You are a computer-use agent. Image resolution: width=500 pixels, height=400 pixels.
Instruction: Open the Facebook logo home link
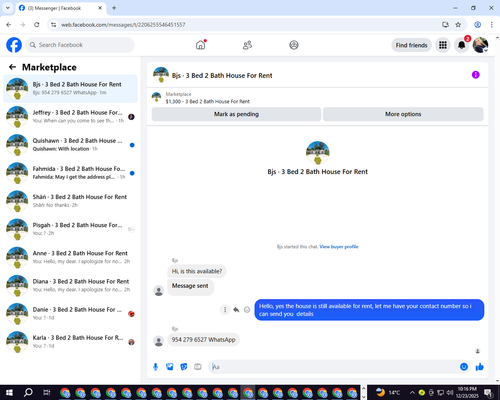pyautogui.click(x=14, y=45)
